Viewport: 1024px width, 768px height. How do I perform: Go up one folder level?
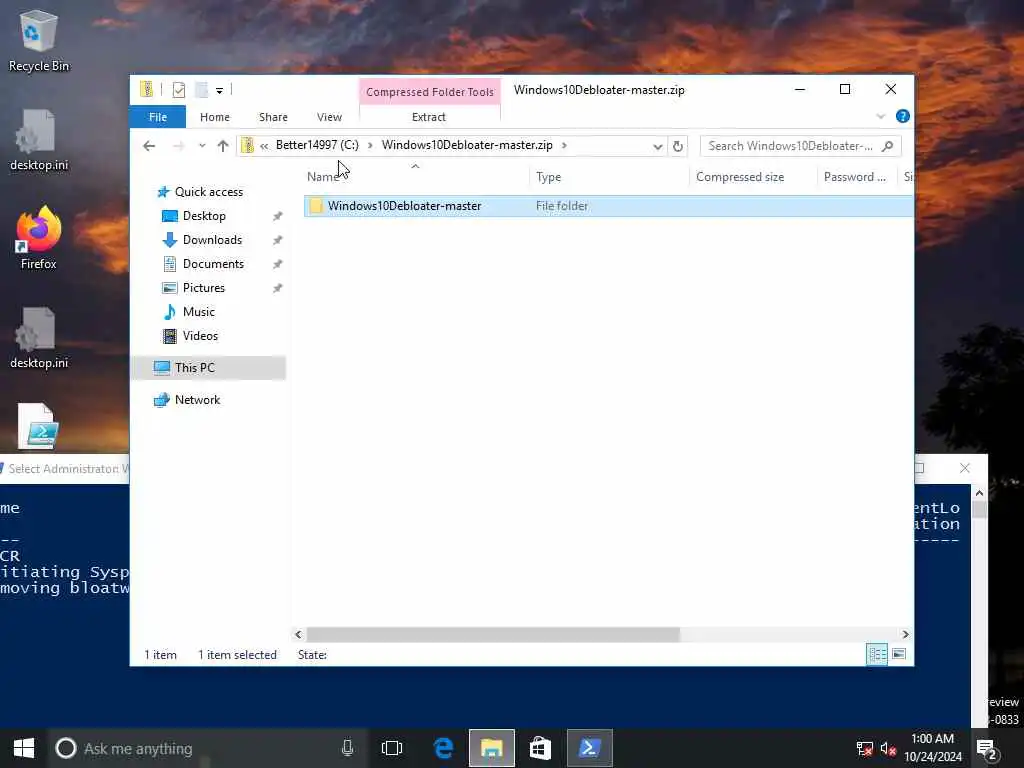tap(223, 146)
